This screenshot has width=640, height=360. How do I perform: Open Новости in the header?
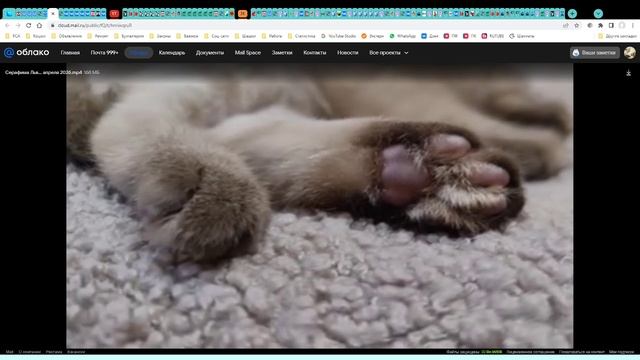347,53
